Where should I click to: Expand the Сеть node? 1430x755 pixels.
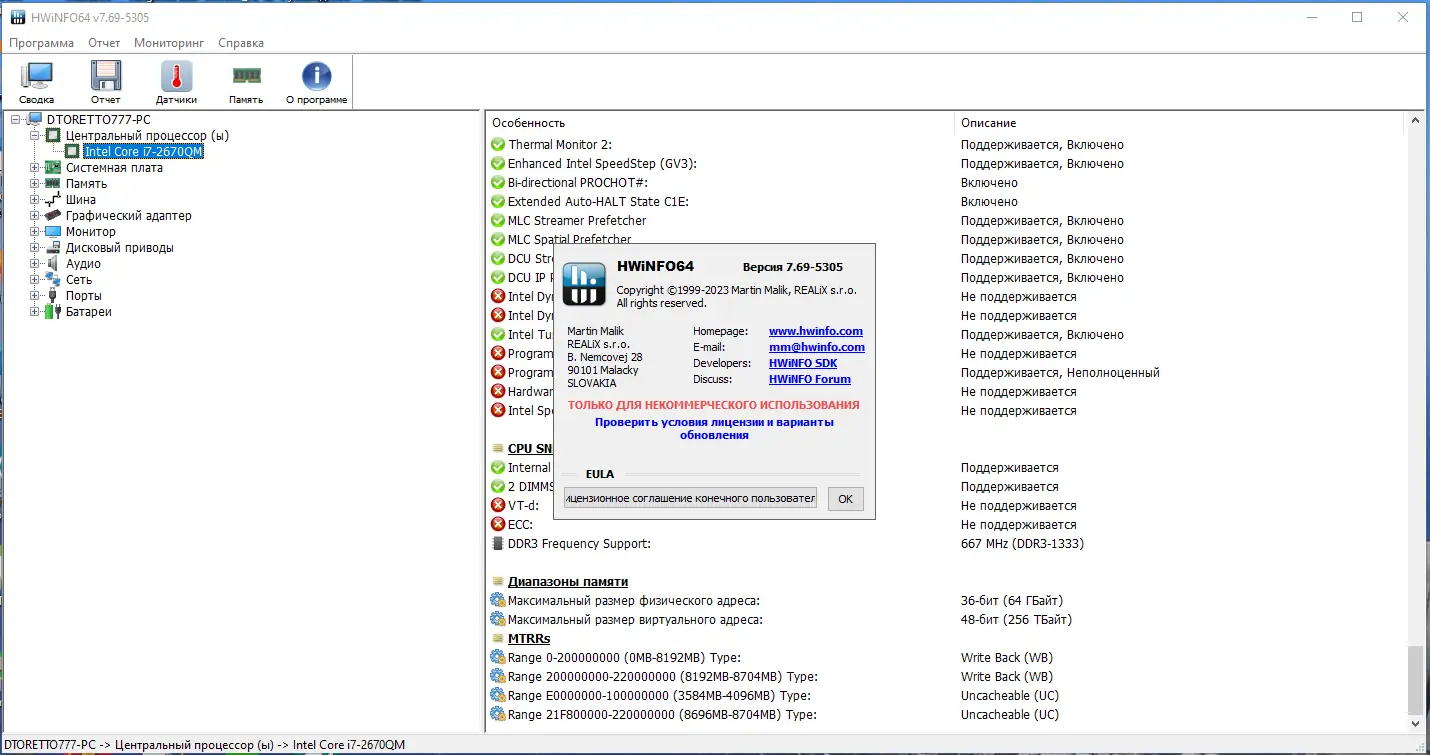click(35, 280)
